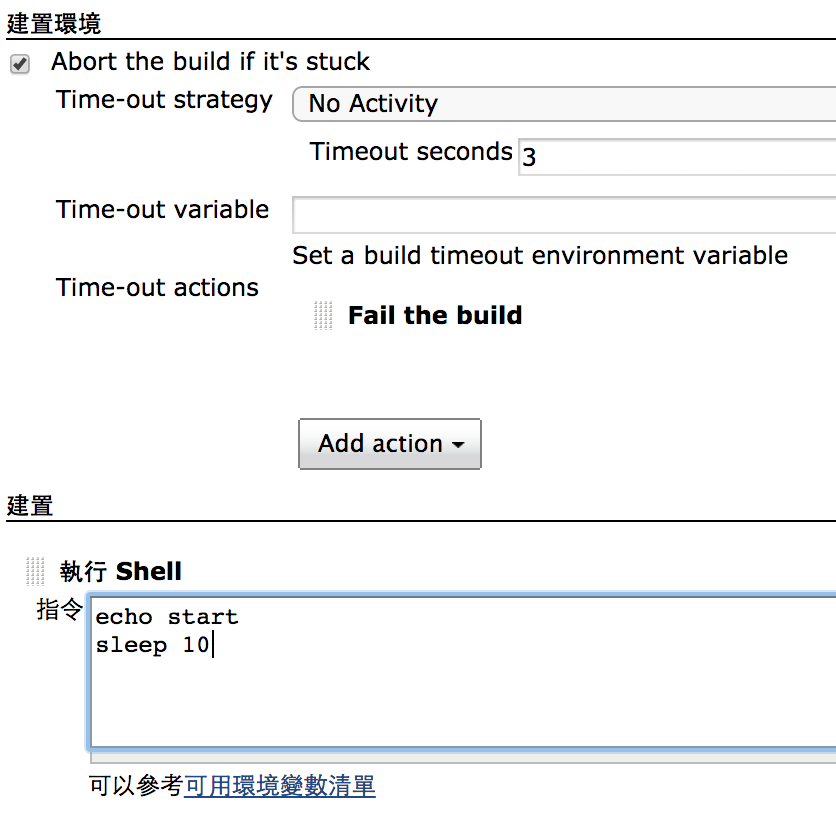Click the Add action button

(x=390, y=444)
